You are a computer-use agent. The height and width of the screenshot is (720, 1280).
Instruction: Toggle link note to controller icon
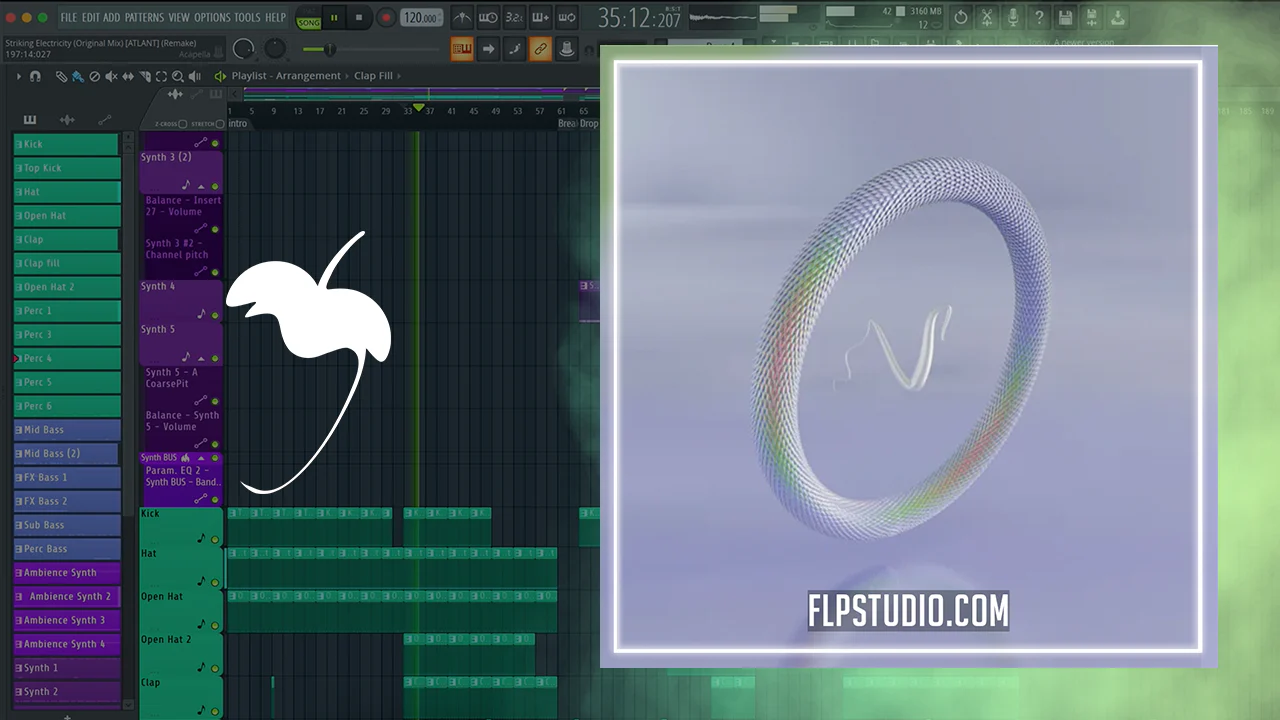[540, 49]
